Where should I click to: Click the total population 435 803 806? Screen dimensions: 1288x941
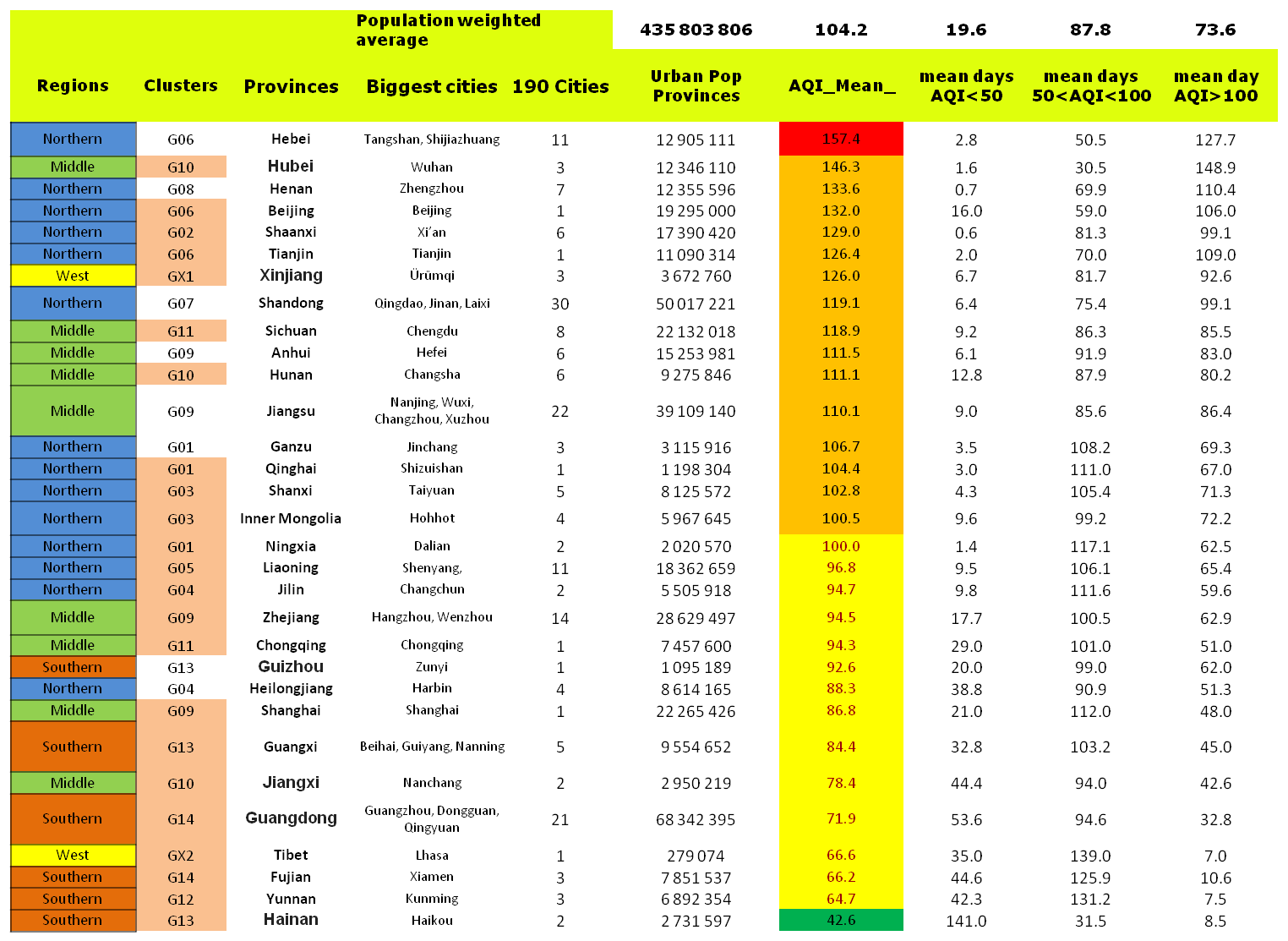click(696, 30)
